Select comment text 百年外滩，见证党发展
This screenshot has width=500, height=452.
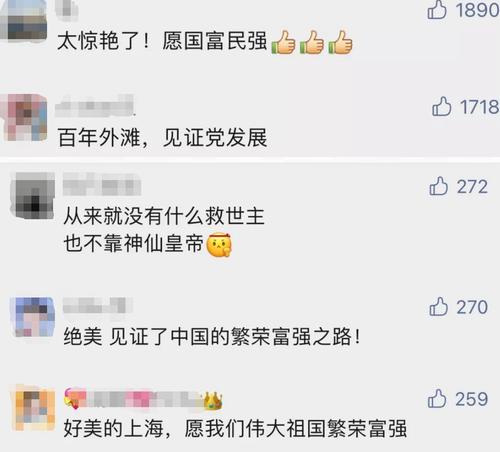[163, 138]
